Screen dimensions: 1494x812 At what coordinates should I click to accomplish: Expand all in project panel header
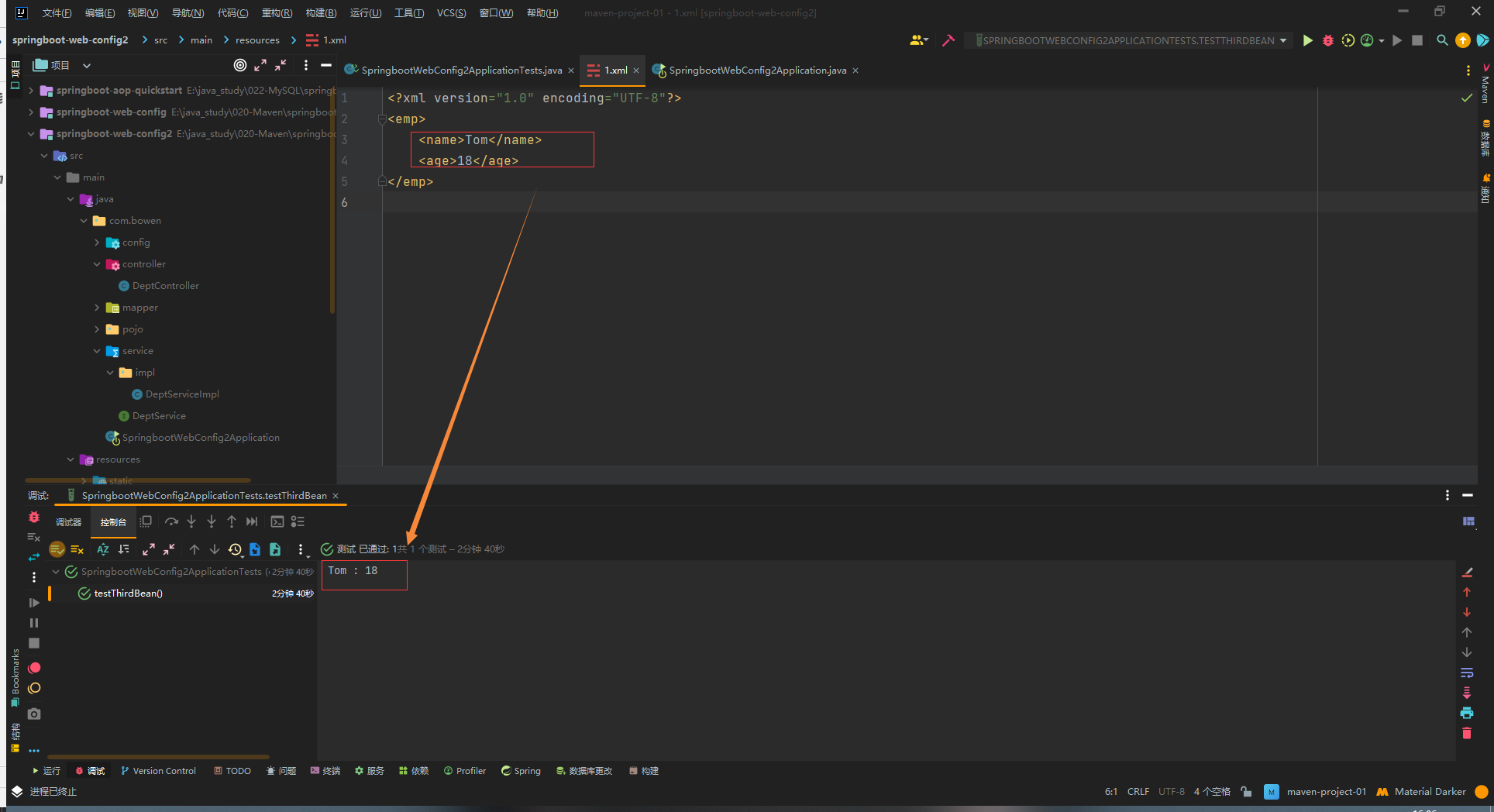[x=260, y=65]
